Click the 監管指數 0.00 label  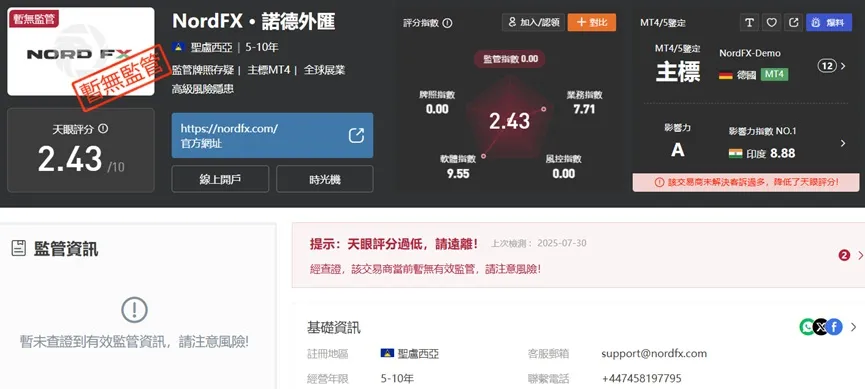pos(510,59)
